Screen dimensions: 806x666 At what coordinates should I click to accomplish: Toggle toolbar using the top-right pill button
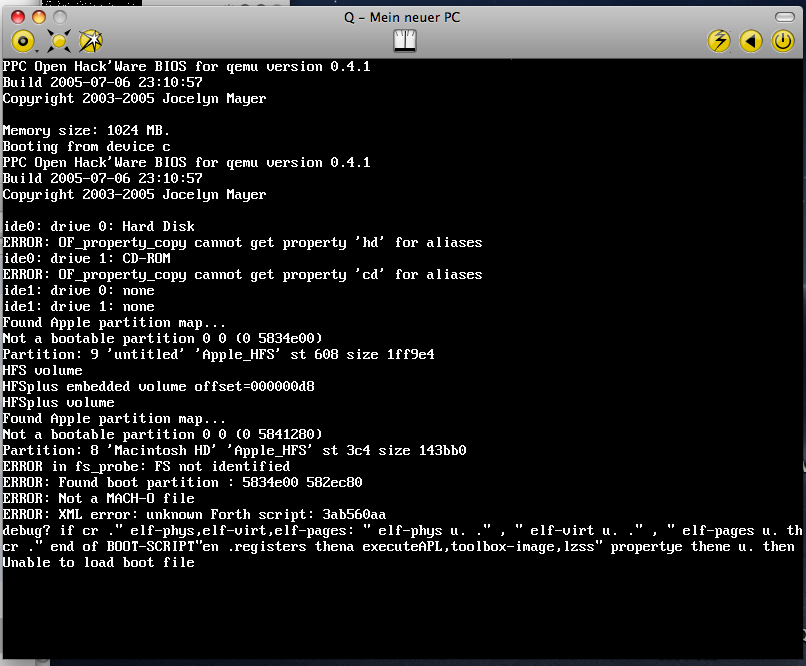785,17
